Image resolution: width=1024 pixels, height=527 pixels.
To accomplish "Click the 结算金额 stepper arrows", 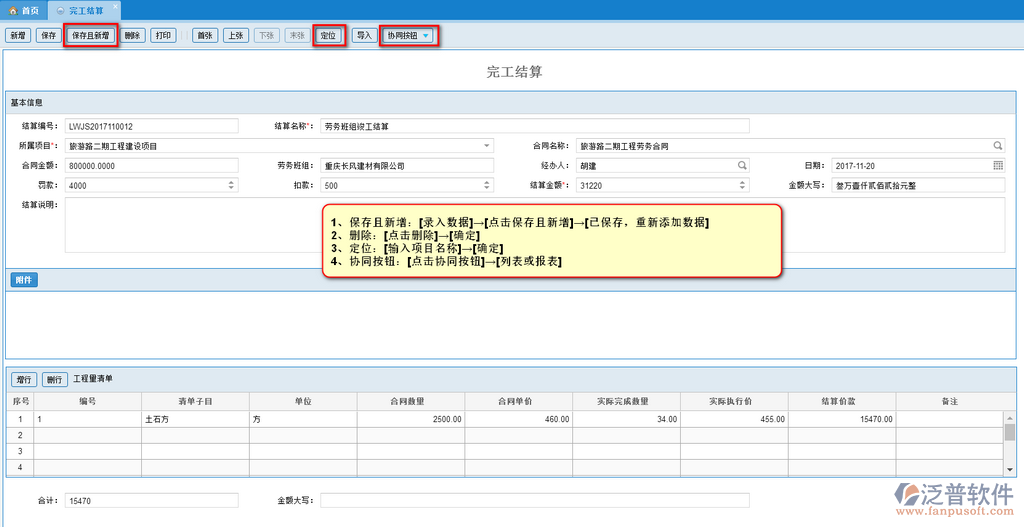I will 742,185.
